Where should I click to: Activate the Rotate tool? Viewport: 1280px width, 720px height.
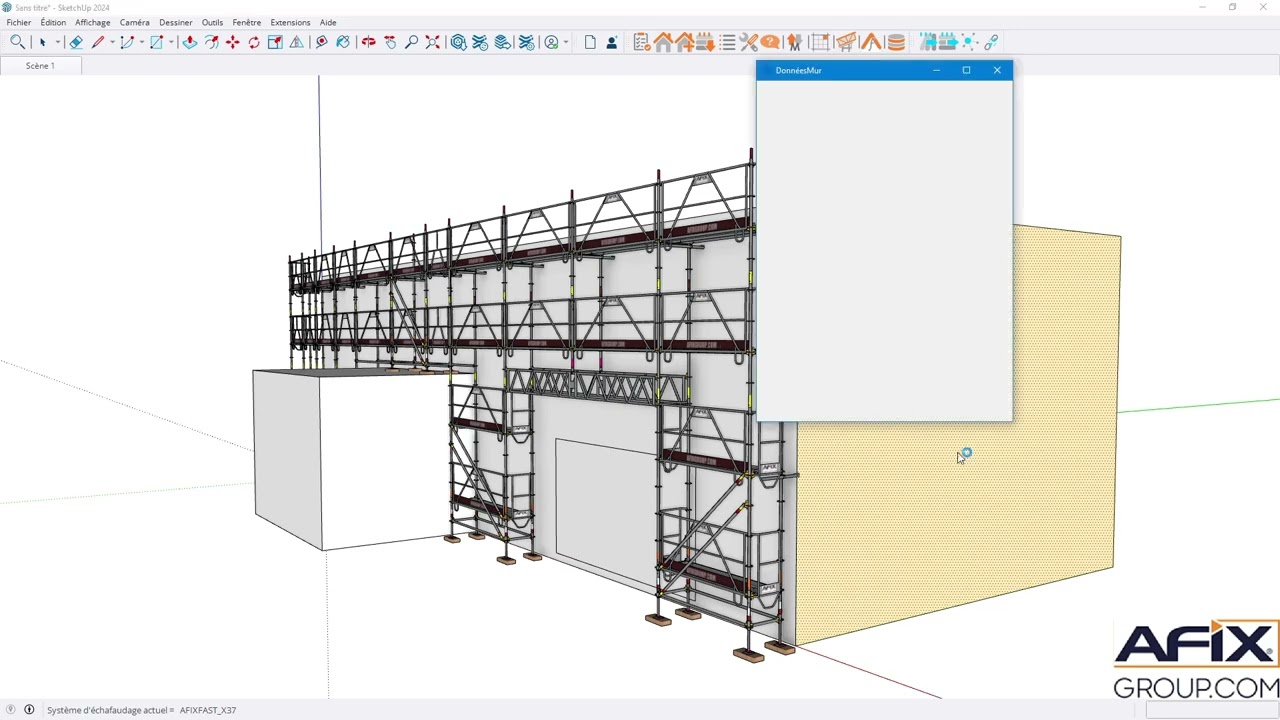[x=254, y=42]
